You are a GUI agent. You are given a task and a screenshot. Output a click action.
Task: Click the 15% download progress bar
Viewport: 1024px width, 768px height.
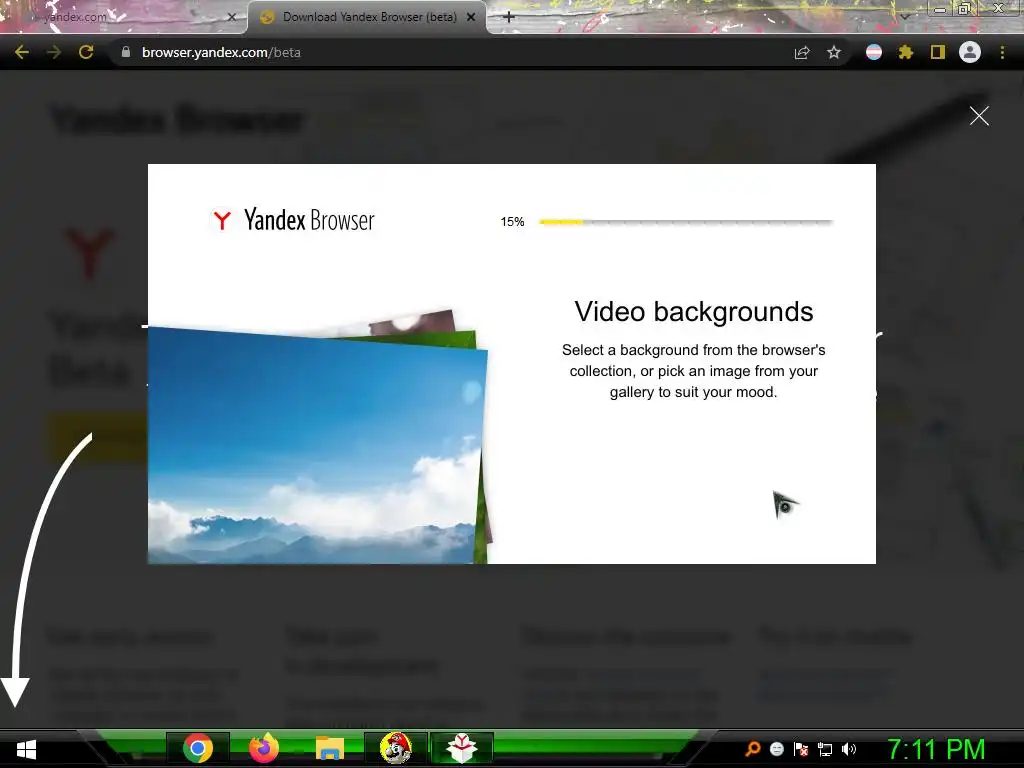tap(686, 222)
